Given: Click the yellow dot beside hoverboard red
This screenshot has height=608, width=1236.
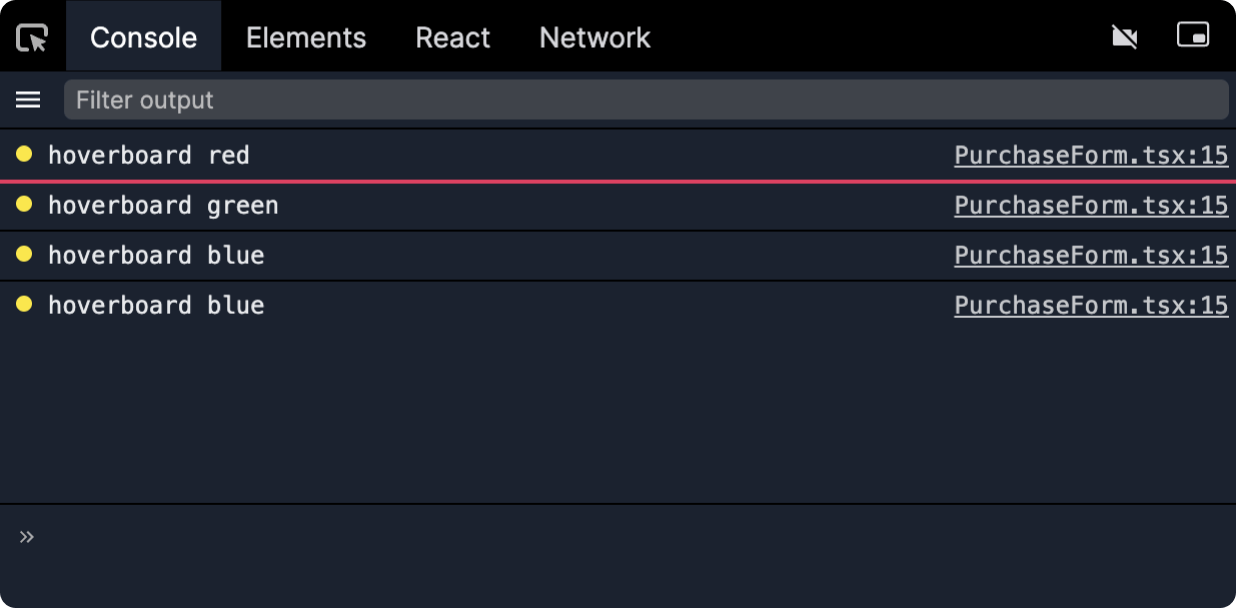Looking at the screenshot, I should (24, 154).
